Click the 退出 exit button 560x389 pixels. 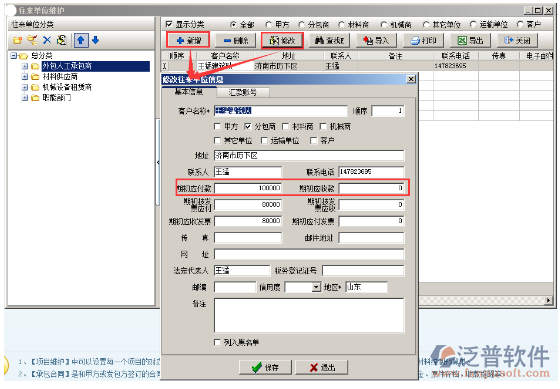pos(322,367)
